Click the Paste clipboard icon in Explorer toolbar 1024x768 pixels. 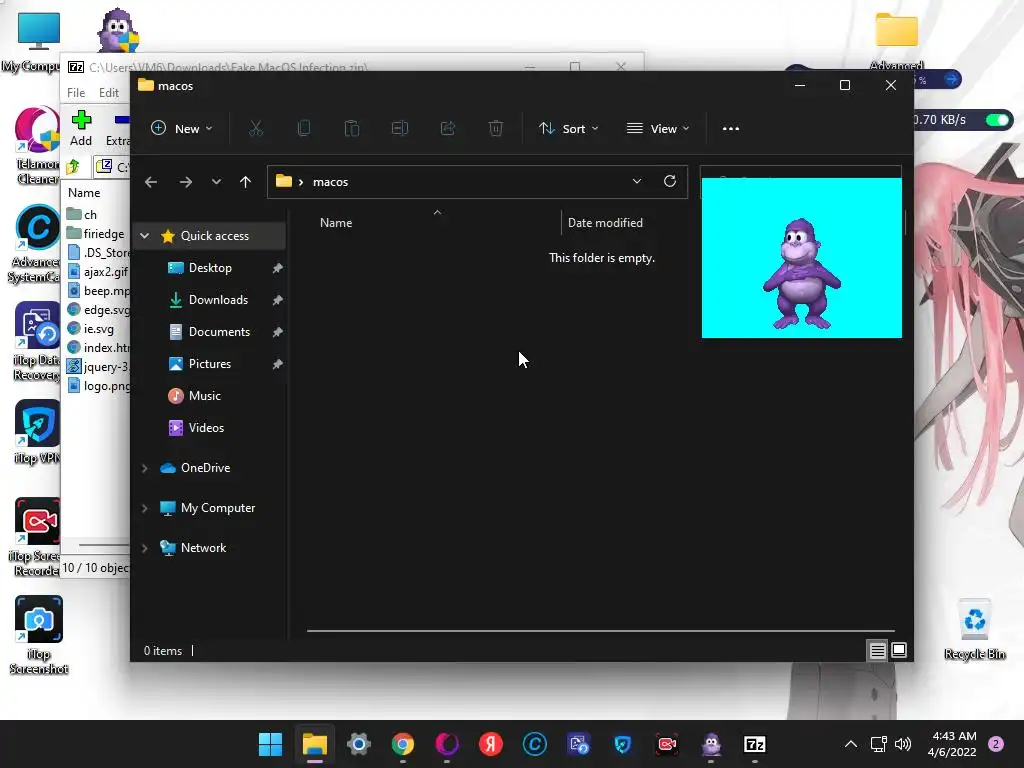tap(352, 129)
